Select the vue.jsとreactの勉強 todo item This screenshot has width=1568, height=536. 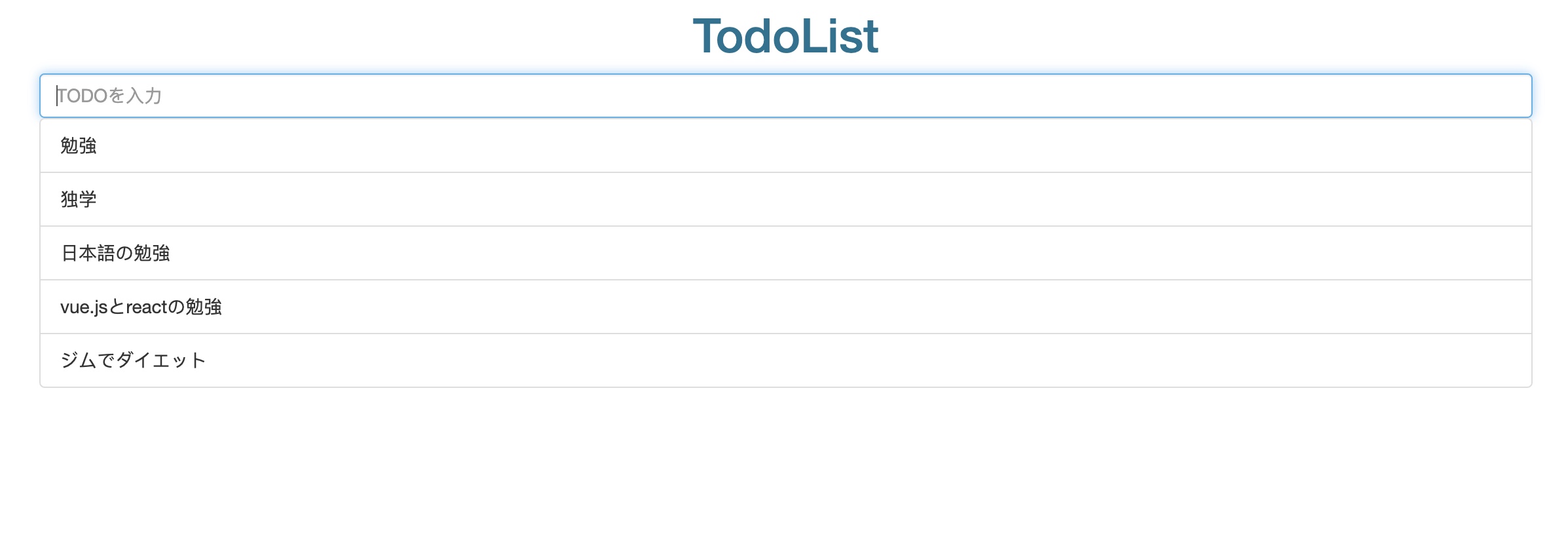(785, 307)
